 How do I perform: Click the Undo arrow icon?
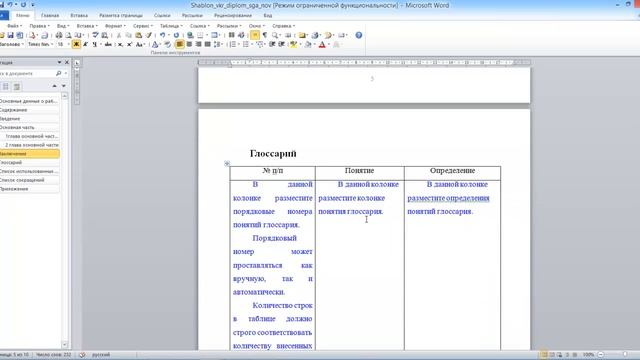(x=162, y=35)
